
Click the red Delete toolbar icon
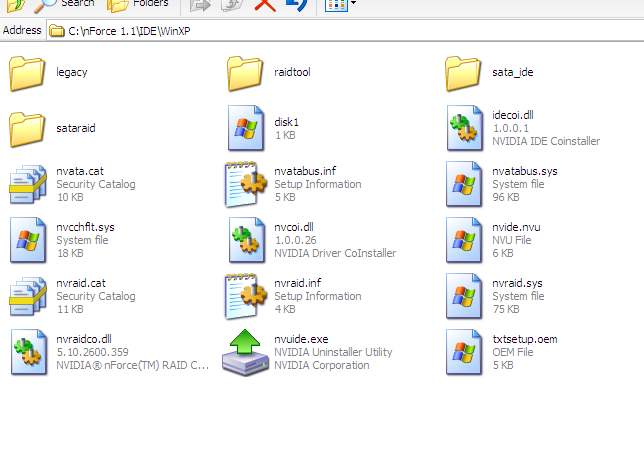click(265, 5)
